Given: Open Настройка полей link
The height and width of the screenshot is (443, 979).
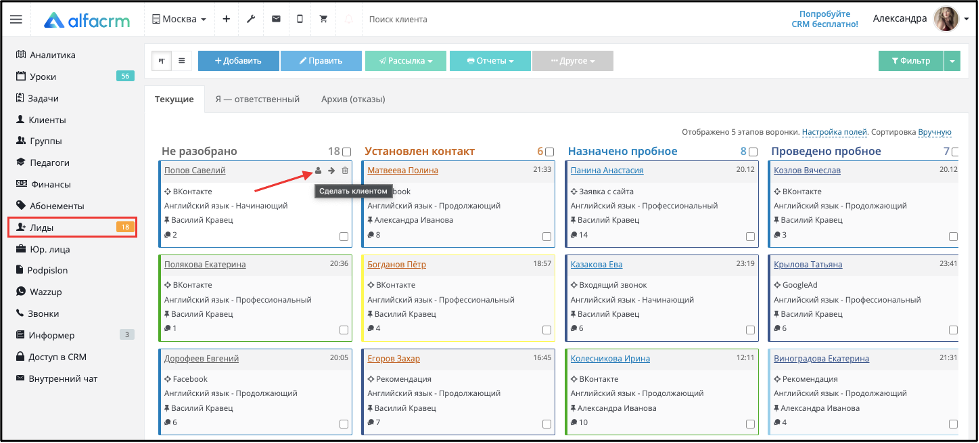Looking at the screenshot, I should pyautogui.click(x=834, y=132).
